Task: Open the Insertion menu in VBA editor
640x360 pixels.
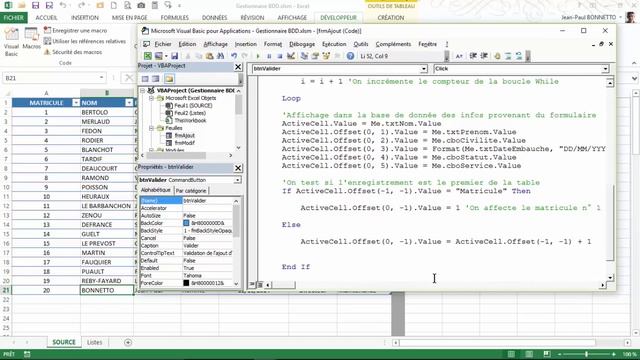Action: click(x=246, y=44)
